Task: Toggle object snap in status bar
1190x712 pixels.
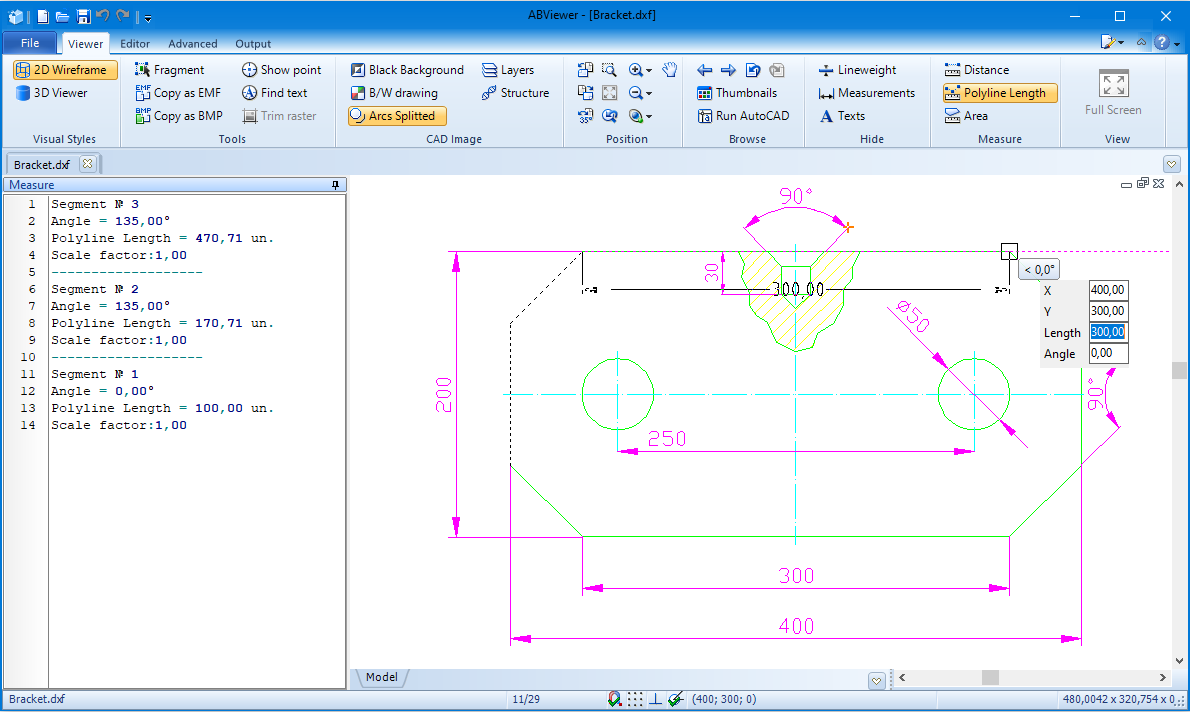Action: [615, 699]
